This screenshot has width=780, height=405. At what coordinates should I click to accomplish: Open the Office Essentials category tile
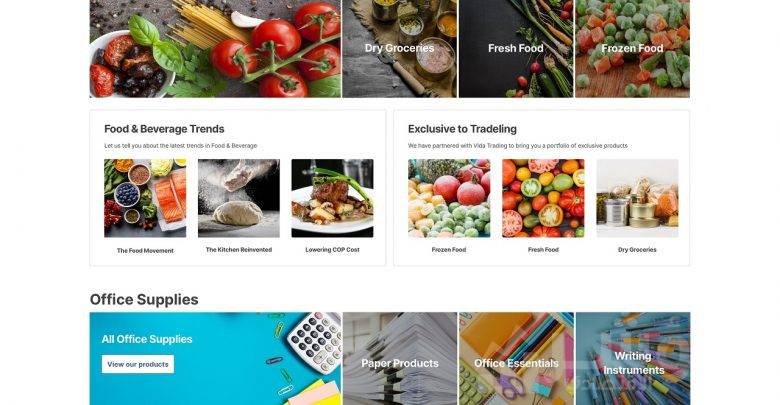[516, 359]
